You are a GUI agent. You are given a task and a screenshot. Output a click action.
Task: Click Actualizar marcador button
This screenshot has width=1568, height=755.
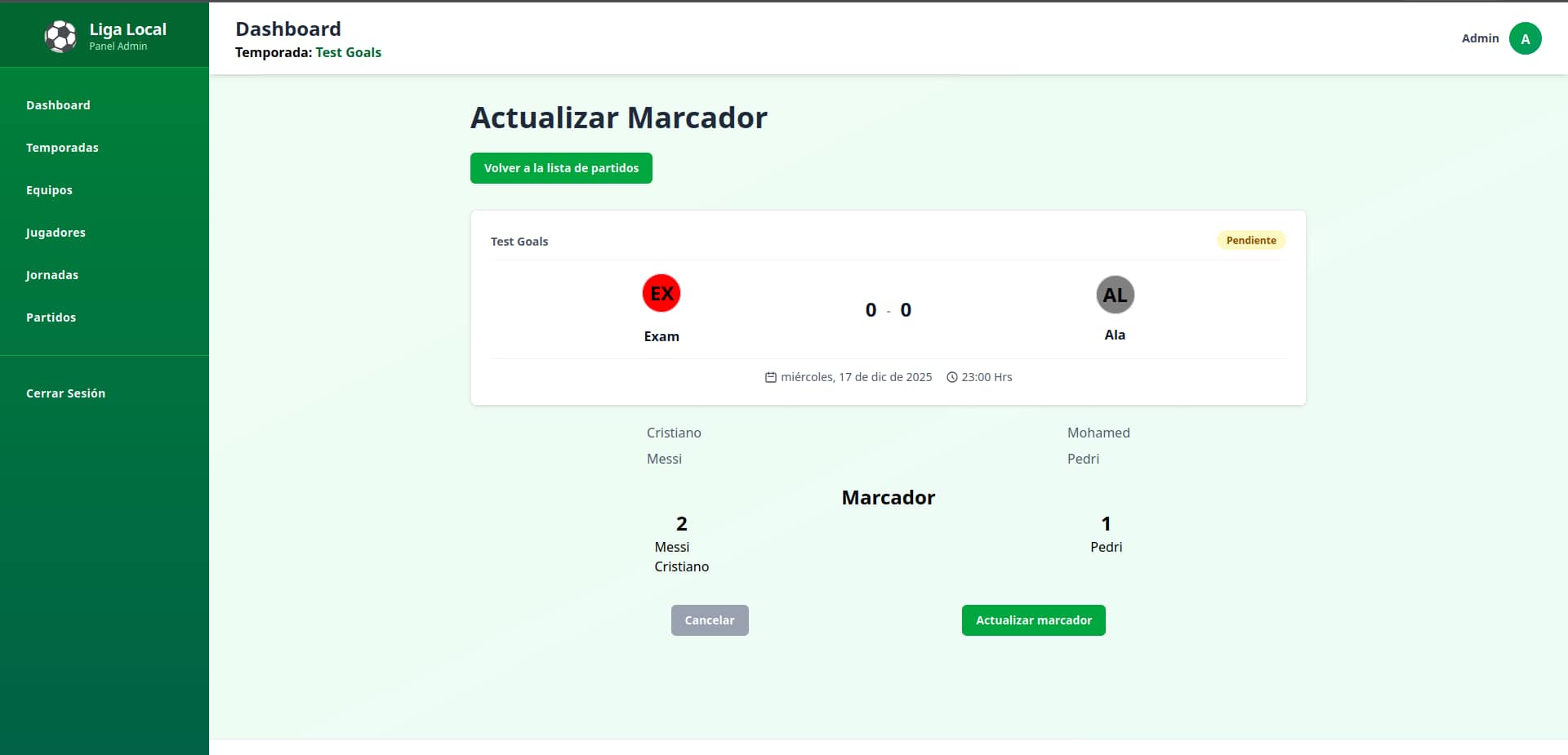point(1033,620)
